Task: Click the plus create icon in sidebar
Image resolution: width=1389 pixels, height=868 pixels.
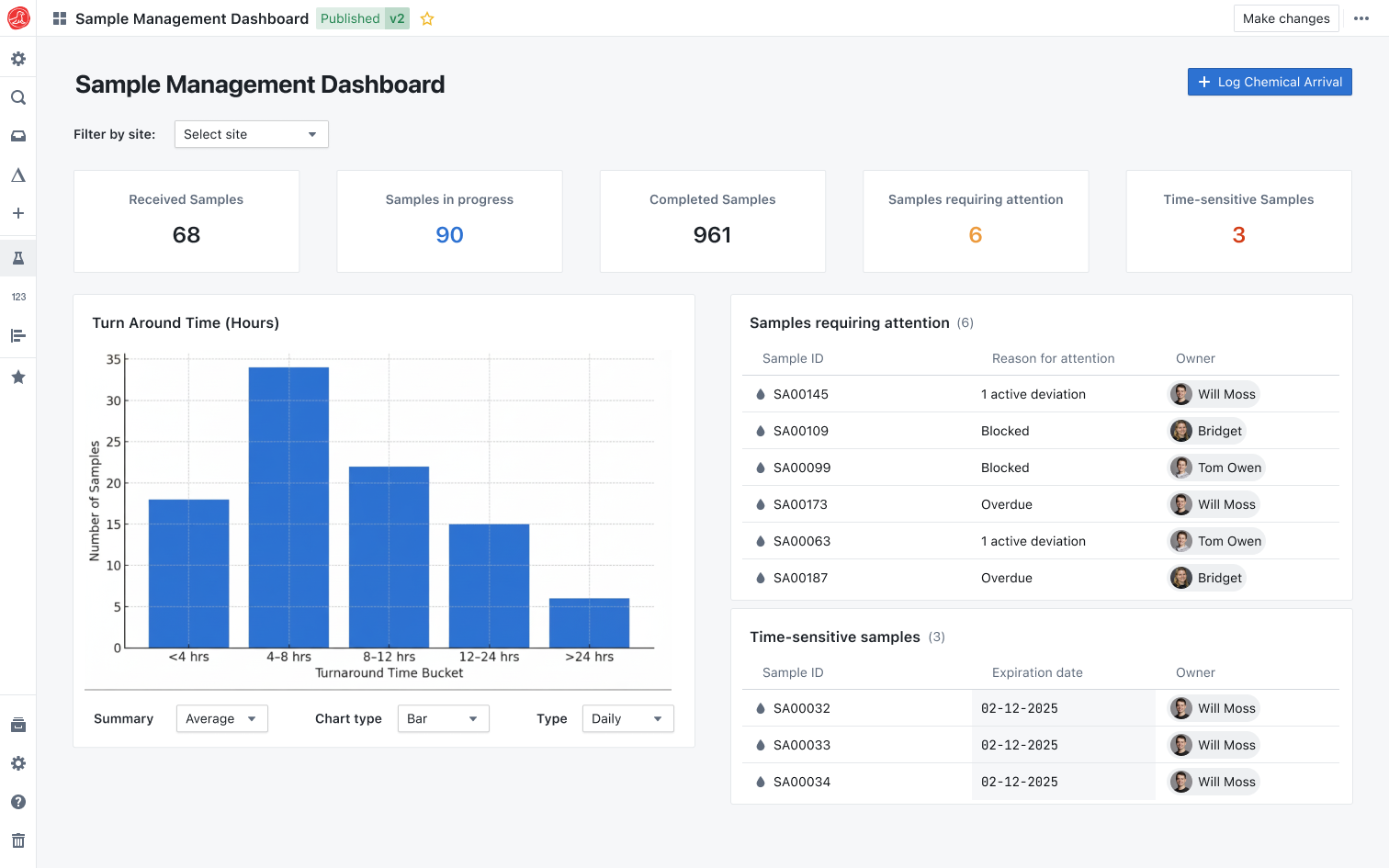Action: pyautogui.click(x=17, y=213)
